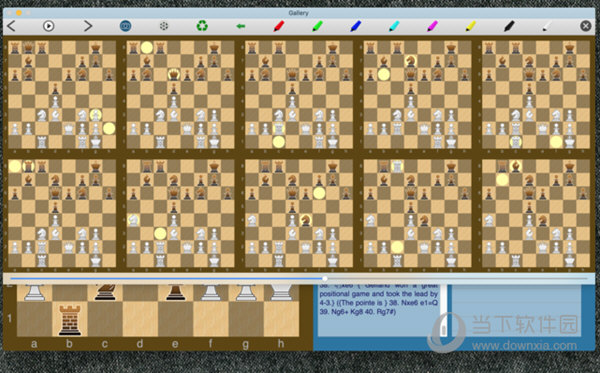Open the fourth board thumbnail in top row
Viewport: 600px width, 373px height.
click(x=417, y=94)
